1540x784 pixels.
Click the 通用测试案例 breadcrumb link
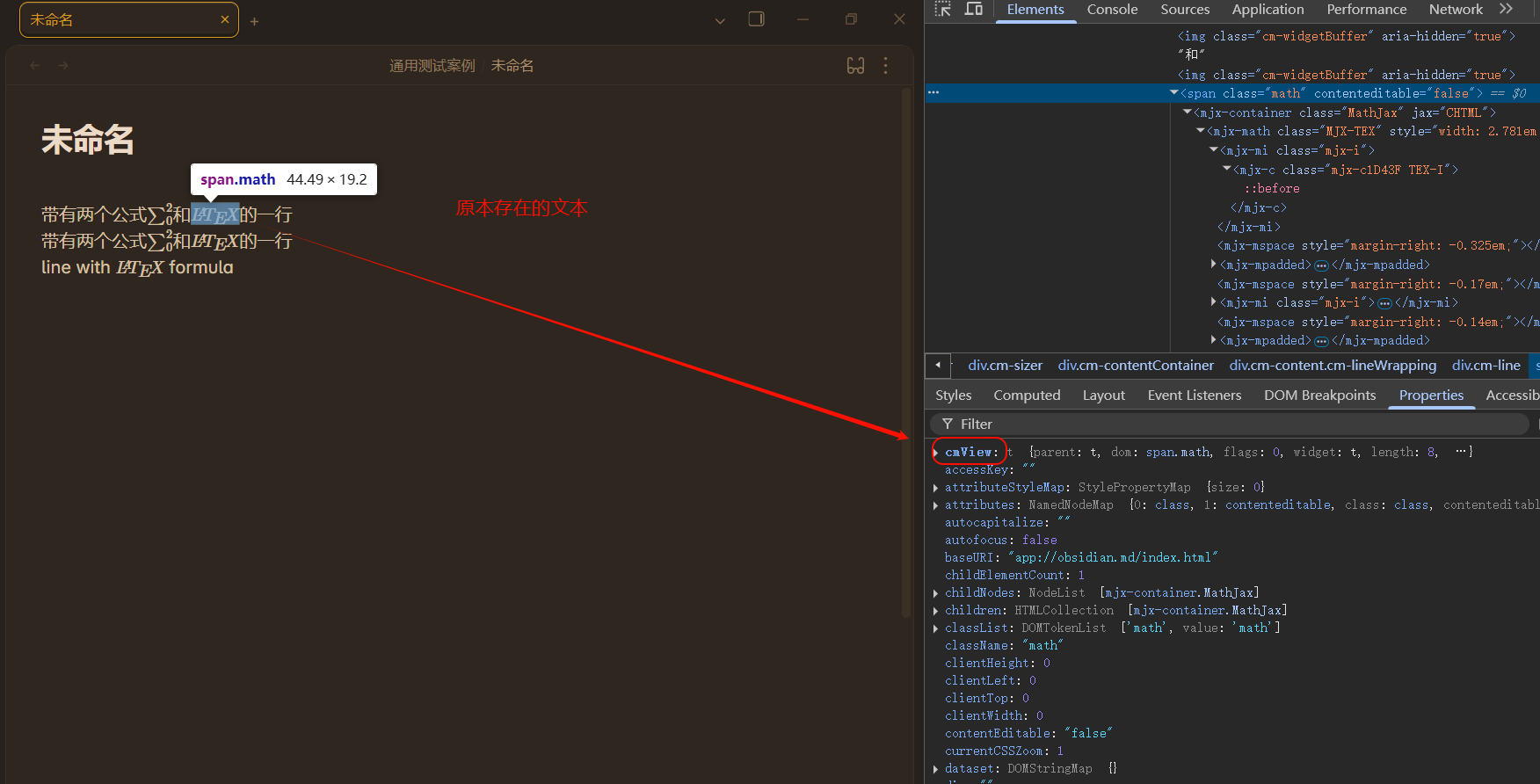432,66
